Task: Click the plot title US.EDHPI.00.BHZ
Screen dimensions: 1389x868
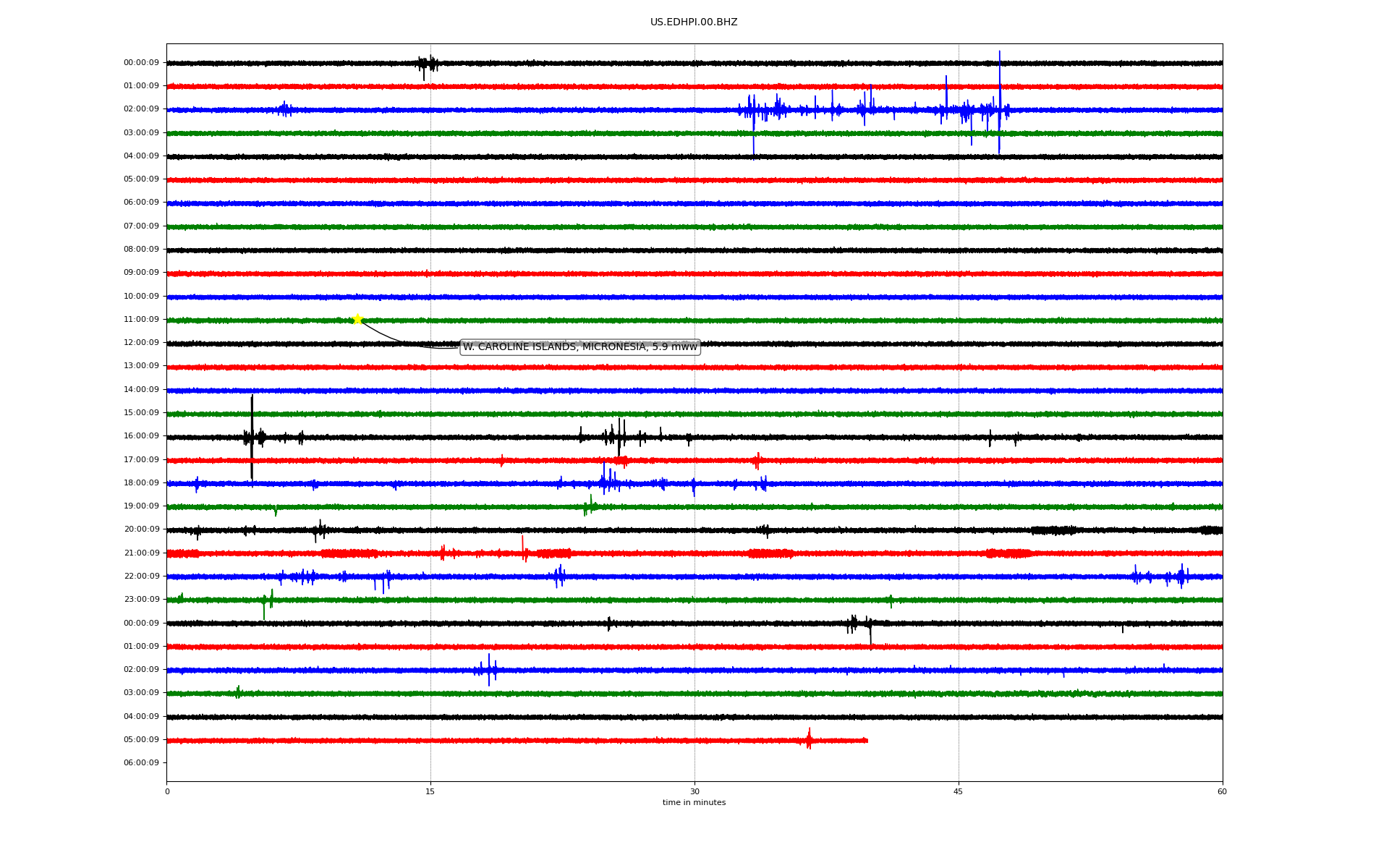Action: [694, 22]
